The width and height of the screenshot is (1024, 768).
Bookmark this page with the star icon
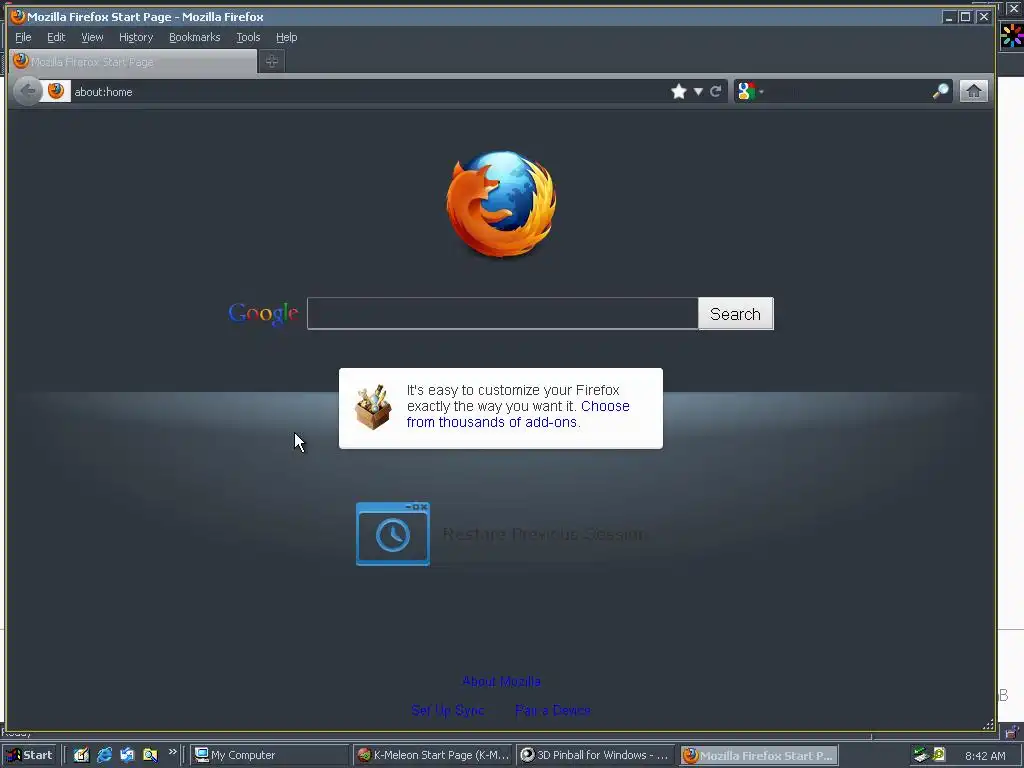(x=679, y=91)
